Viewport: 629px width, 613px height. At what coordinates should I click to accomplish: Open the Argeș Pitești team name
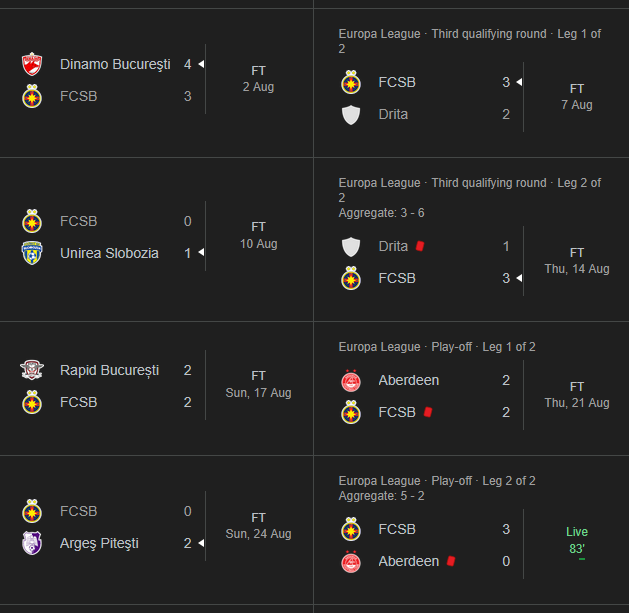(99, 543)
